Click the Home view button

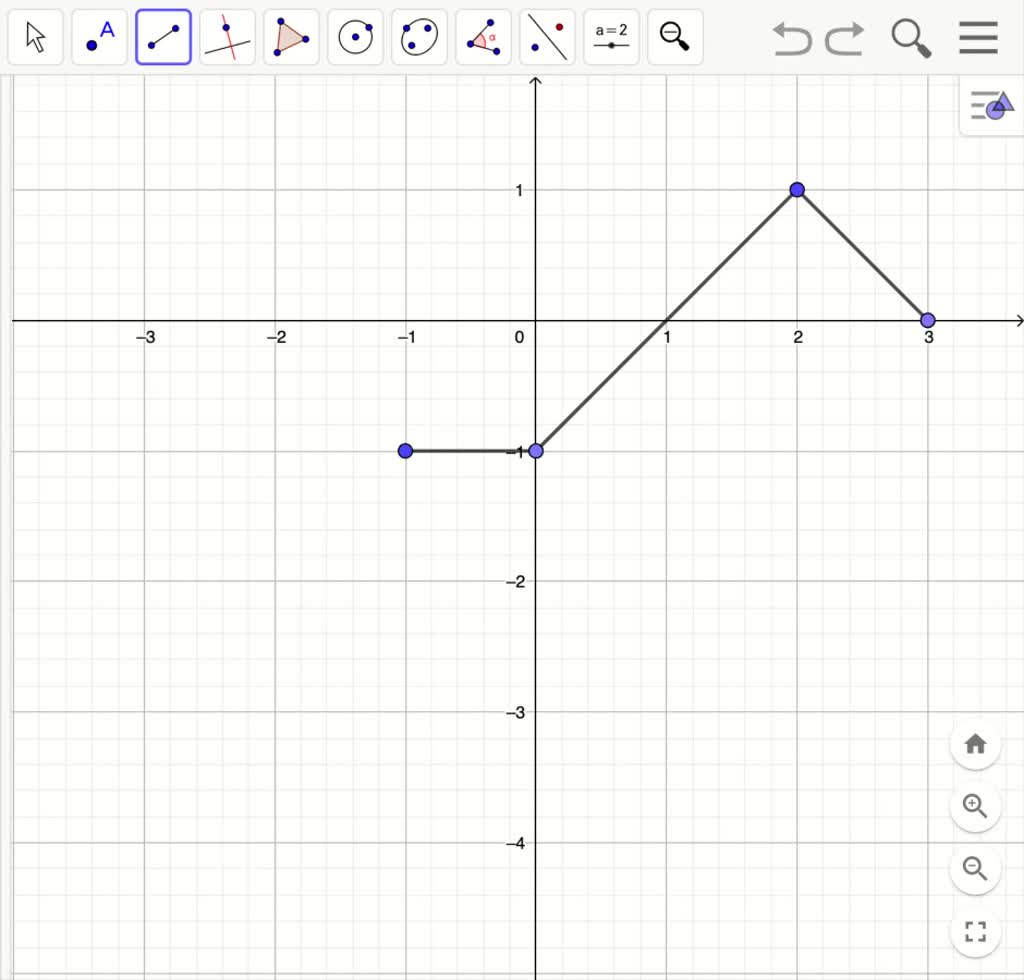click(975, 744)
